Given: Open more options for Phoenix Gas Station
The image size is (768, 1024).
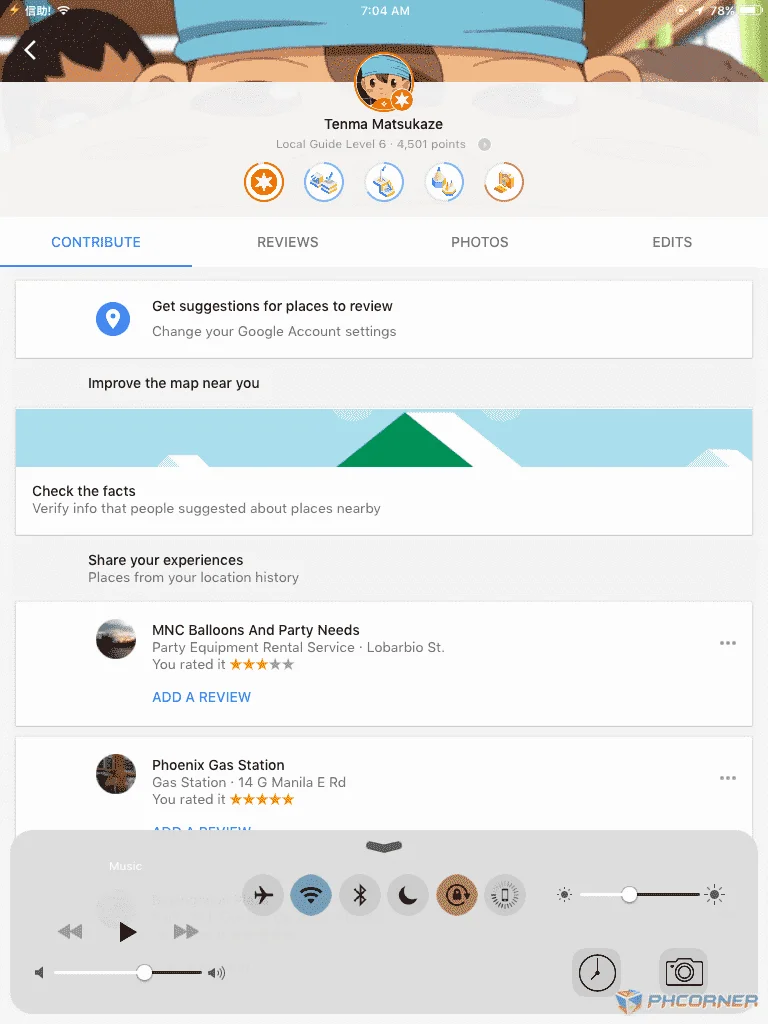Looking at the screenshot, I should point(728,778).
